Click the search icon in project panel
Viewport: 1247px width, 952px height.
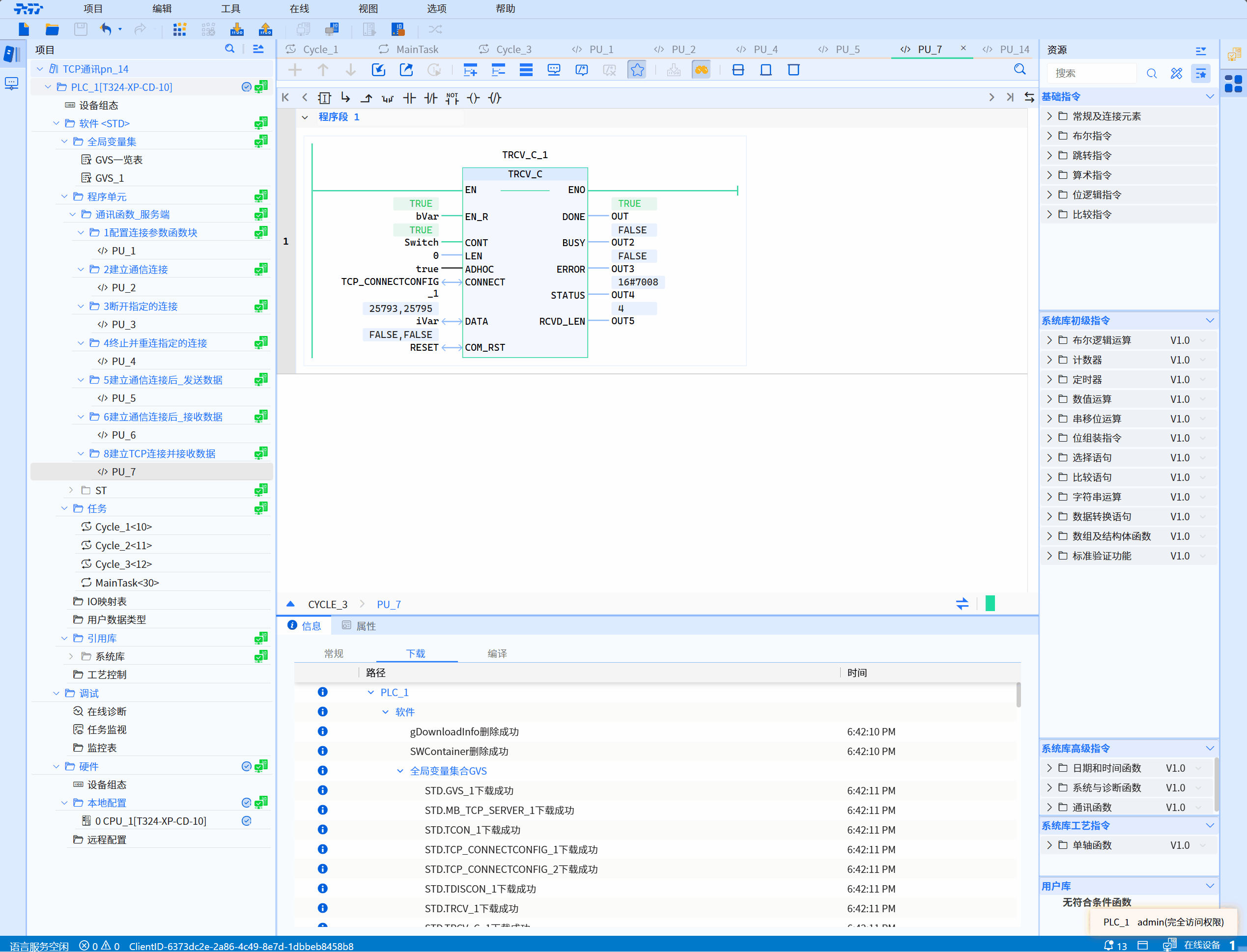229,49
